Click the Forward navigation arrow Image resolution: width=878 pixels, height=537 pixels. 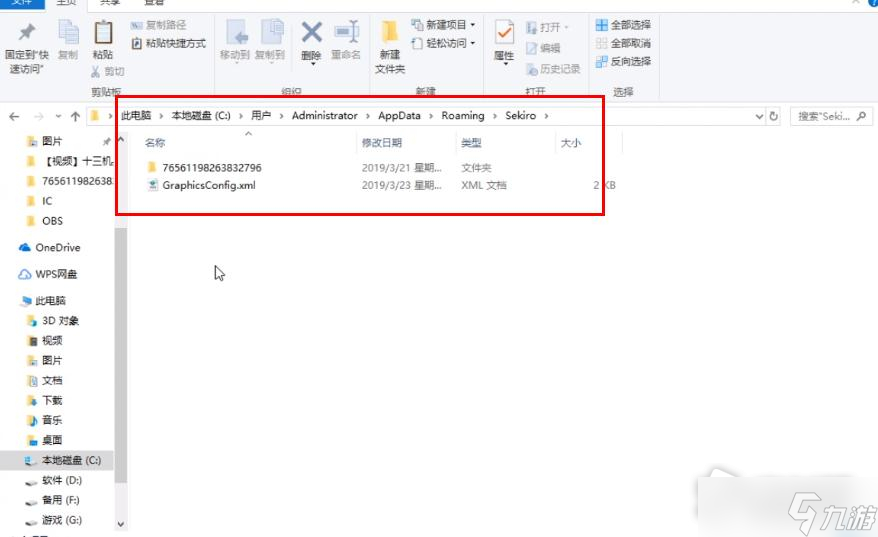(x=39, y=116)
